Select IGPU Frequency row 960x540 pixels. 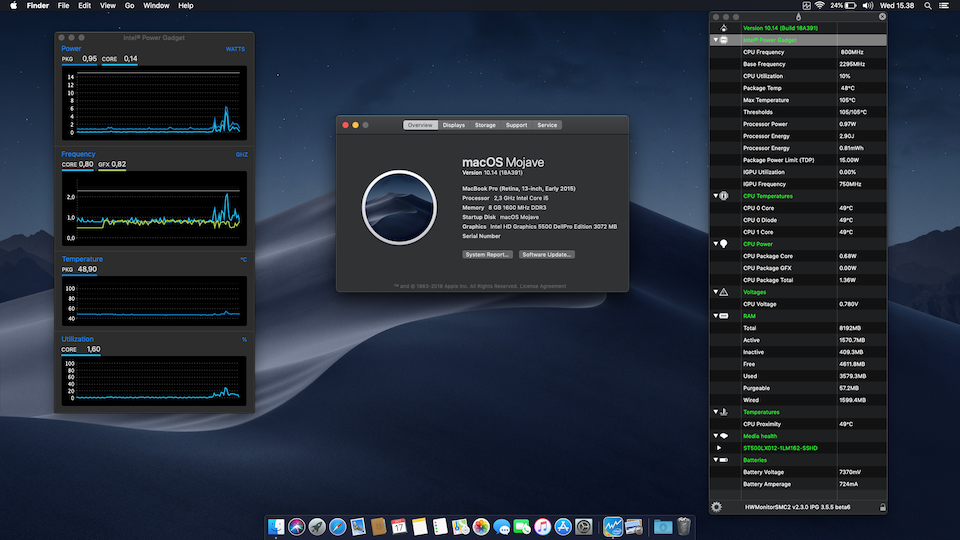tap(798, 184)
